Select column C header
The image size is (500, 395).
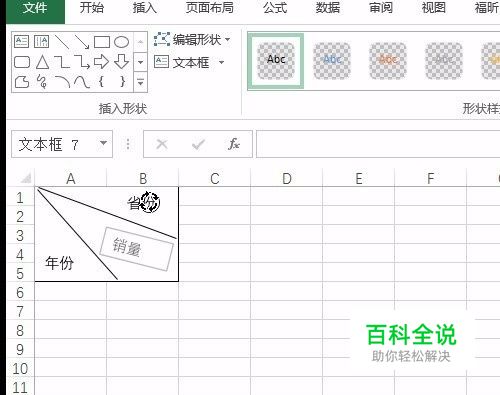[x=215, y=178]
